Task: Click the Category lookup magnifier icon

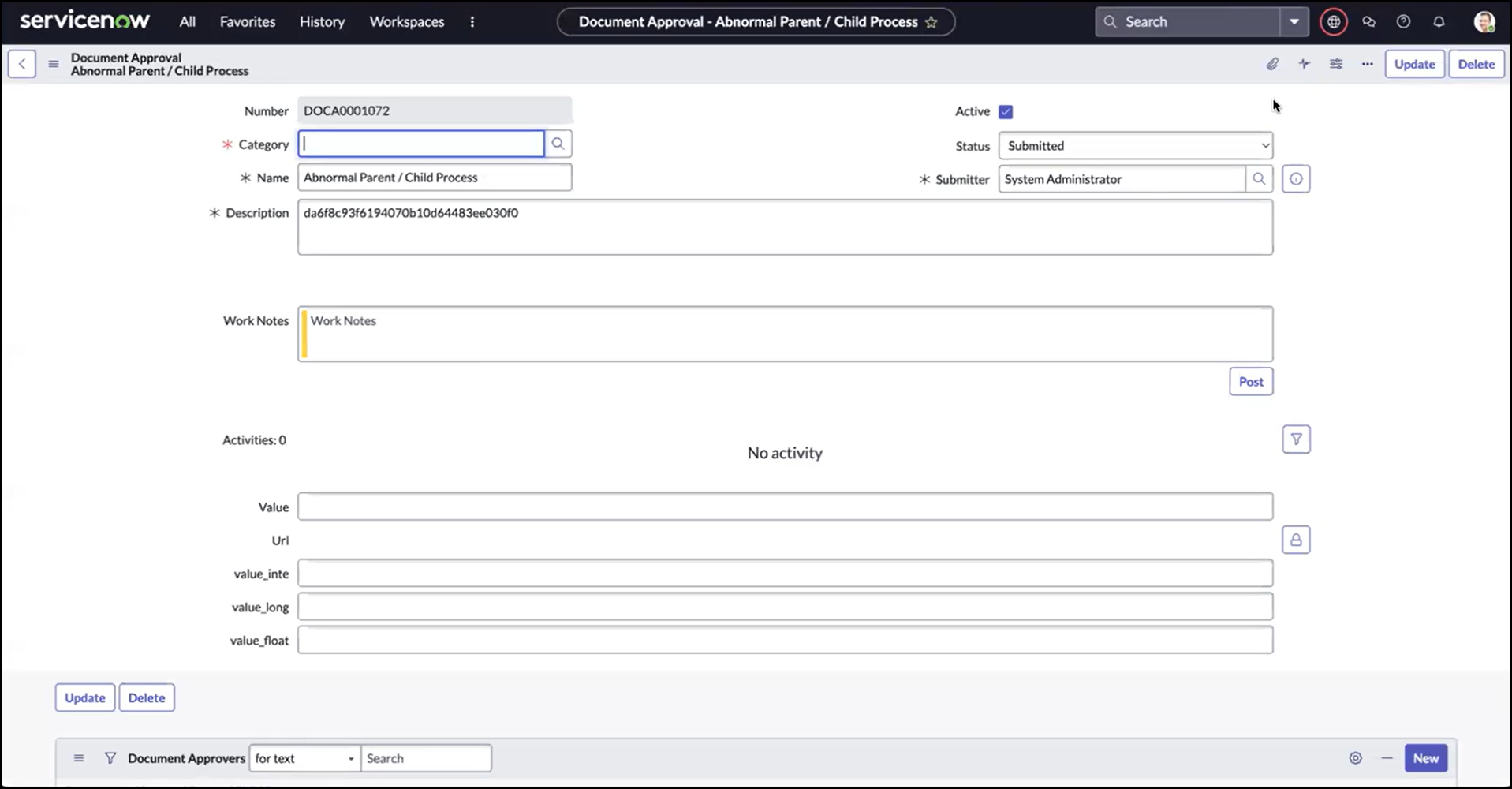Action: (x=558, y=144)
